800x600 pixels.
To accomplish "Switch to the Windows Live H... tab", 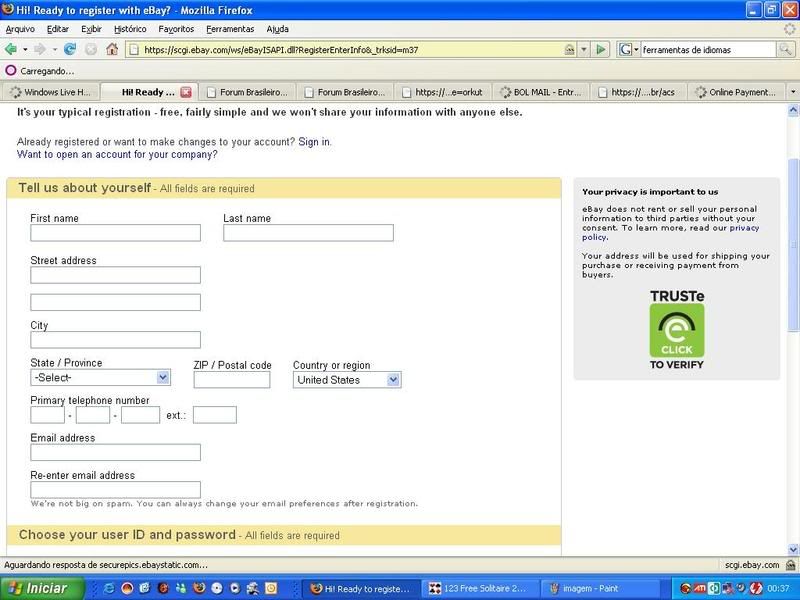I will pyautogui.click(x=50, y=92).
